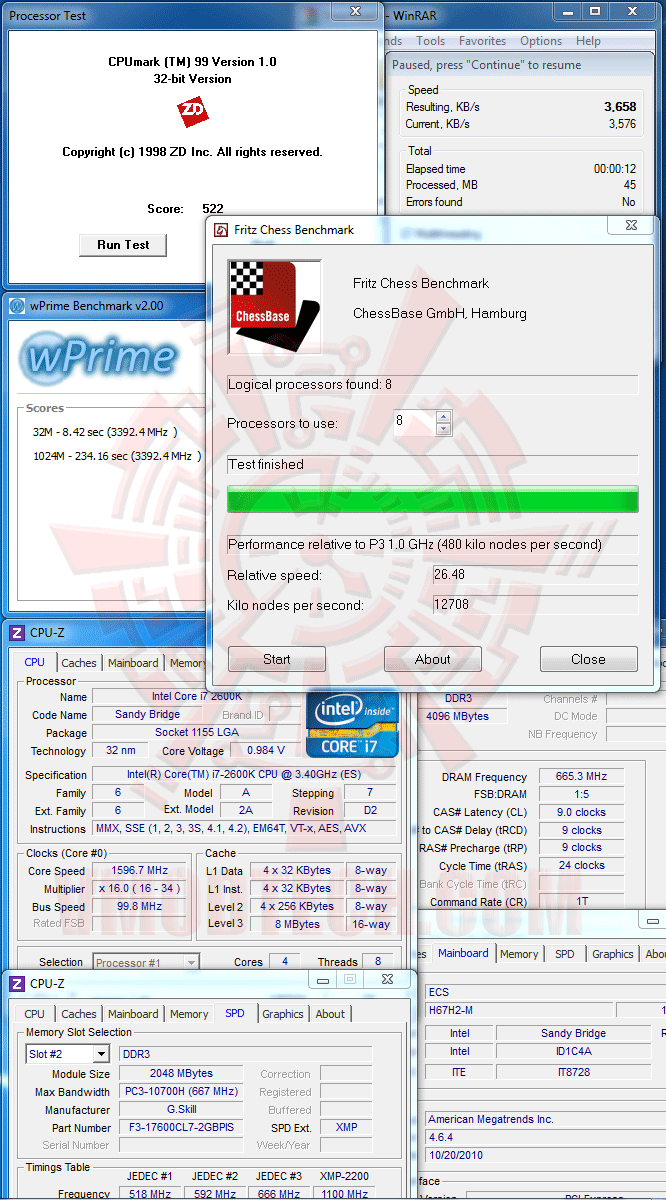Close the Fritz Chess Benchmark dialog button

click(x=588, y=659)
